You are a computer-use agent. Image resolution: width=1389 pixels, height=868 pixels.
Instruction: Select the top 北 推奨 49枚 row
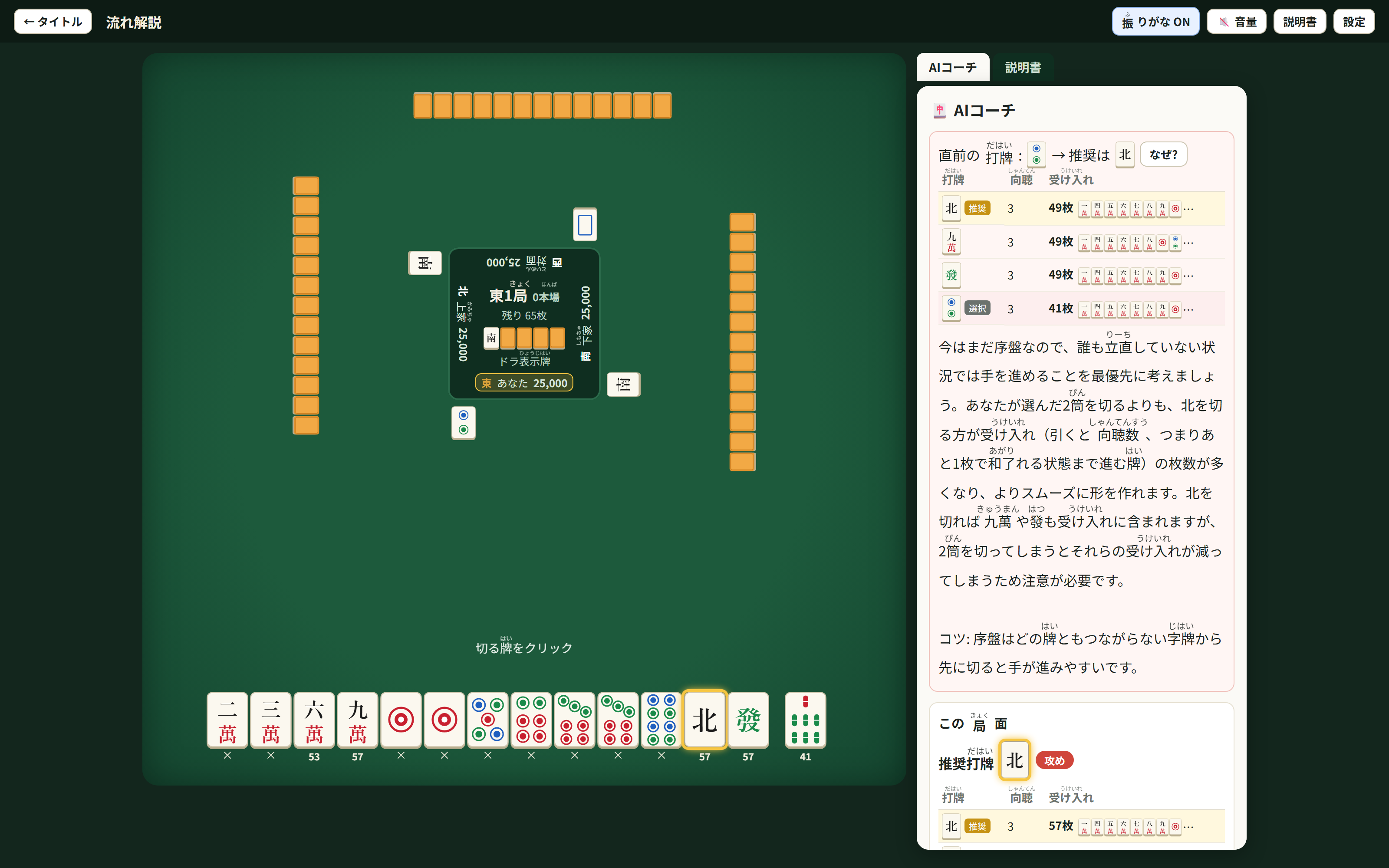click(1081, 208)
